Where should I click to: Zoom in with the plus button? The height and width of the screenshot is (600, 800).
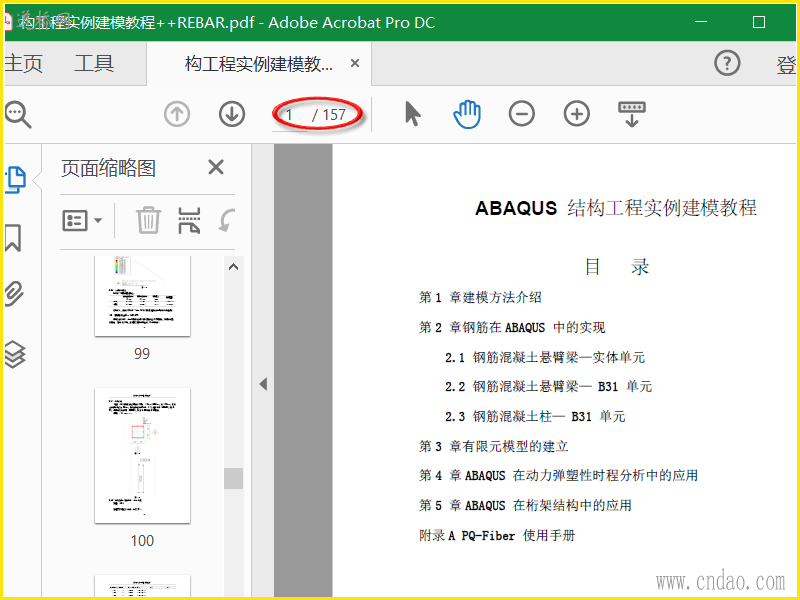577,113
